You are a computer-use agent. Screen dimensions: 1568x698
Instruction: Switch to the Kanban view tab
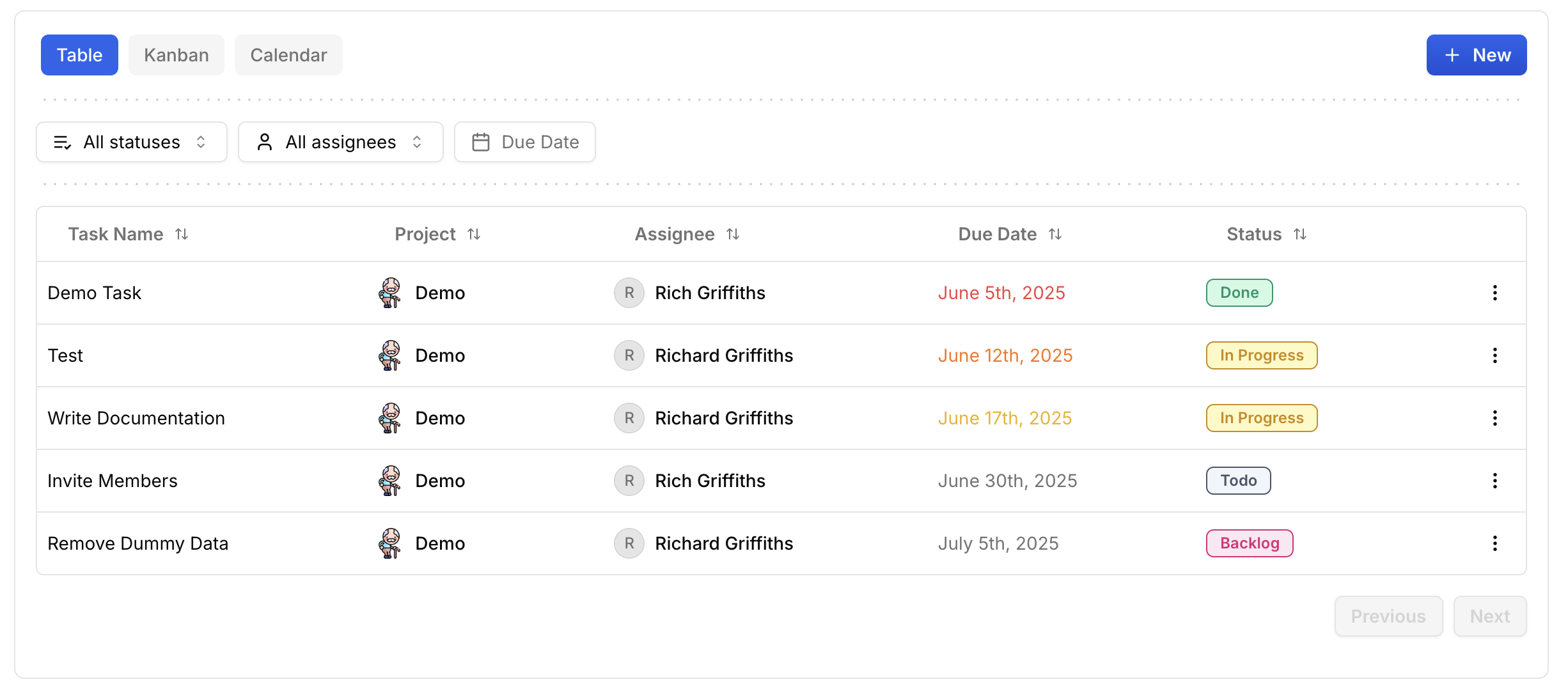[x=176, y=55]
